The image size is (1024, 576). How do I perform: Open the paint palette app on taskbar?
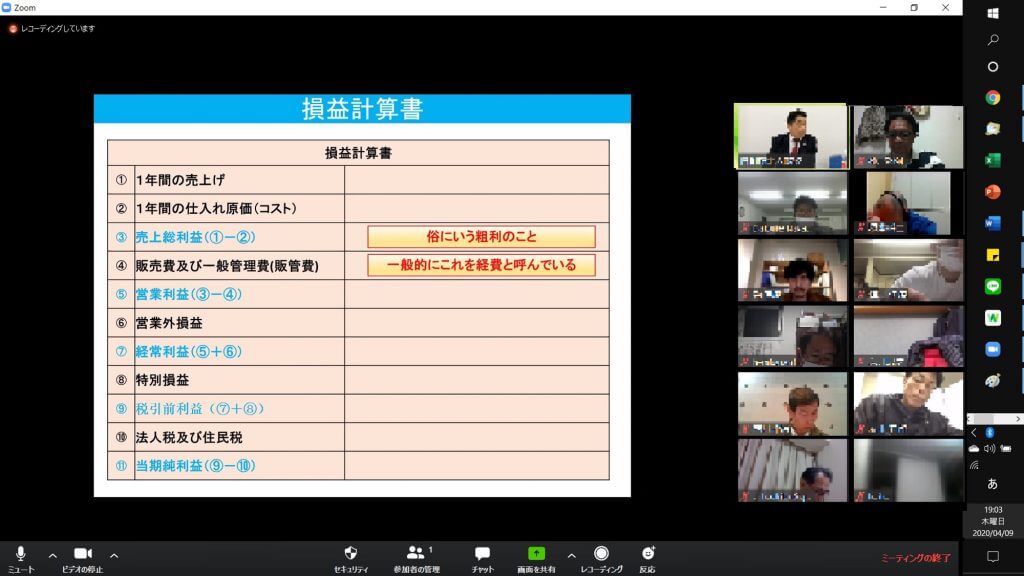click(x=993, y=381)
